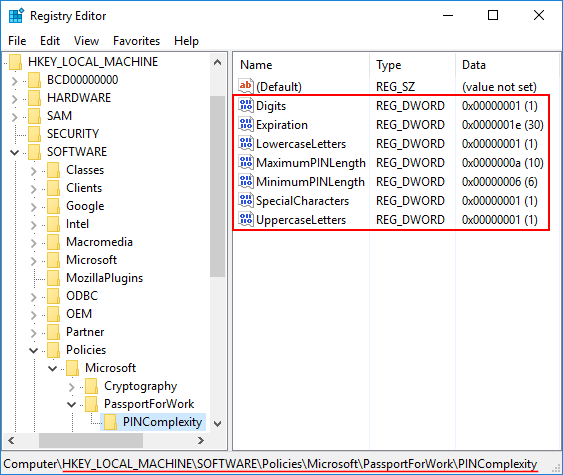The height and width of the screenshot is (475, 563).
Task: Select the Expiration DWORD value icon
Action: click(x=246, y=125)
